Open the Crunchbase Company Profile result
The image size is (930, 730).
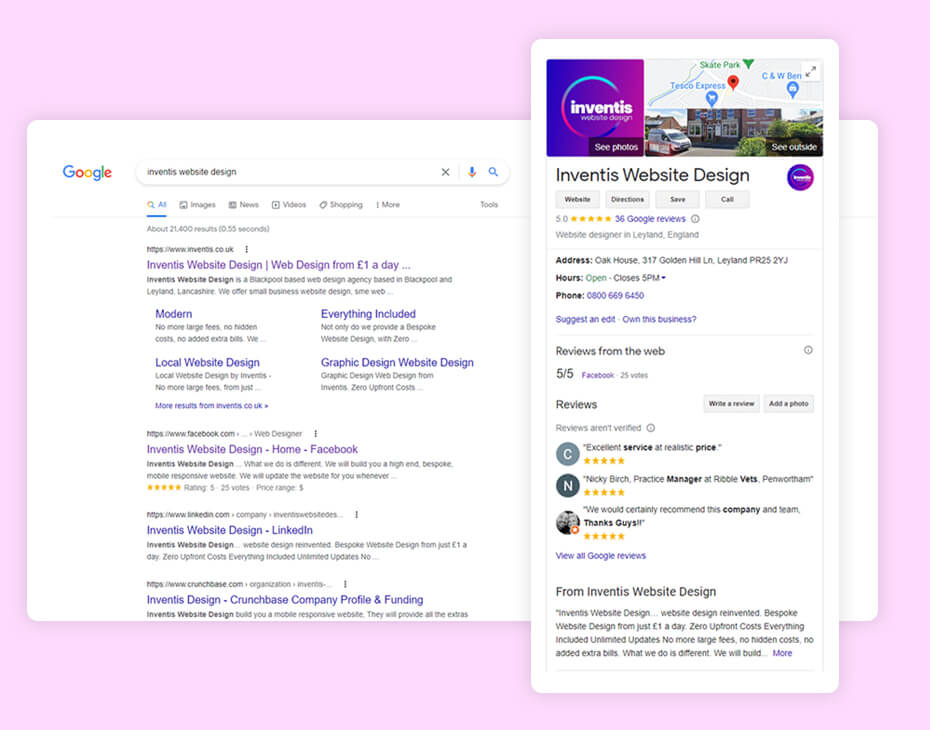(x=285, y=600)
